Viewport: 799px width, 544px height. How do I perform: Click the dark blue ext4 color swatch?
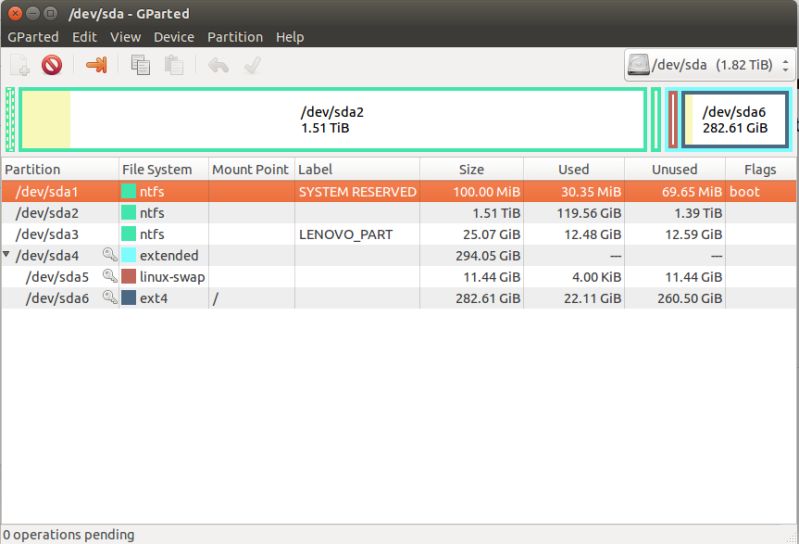(128, 297)
